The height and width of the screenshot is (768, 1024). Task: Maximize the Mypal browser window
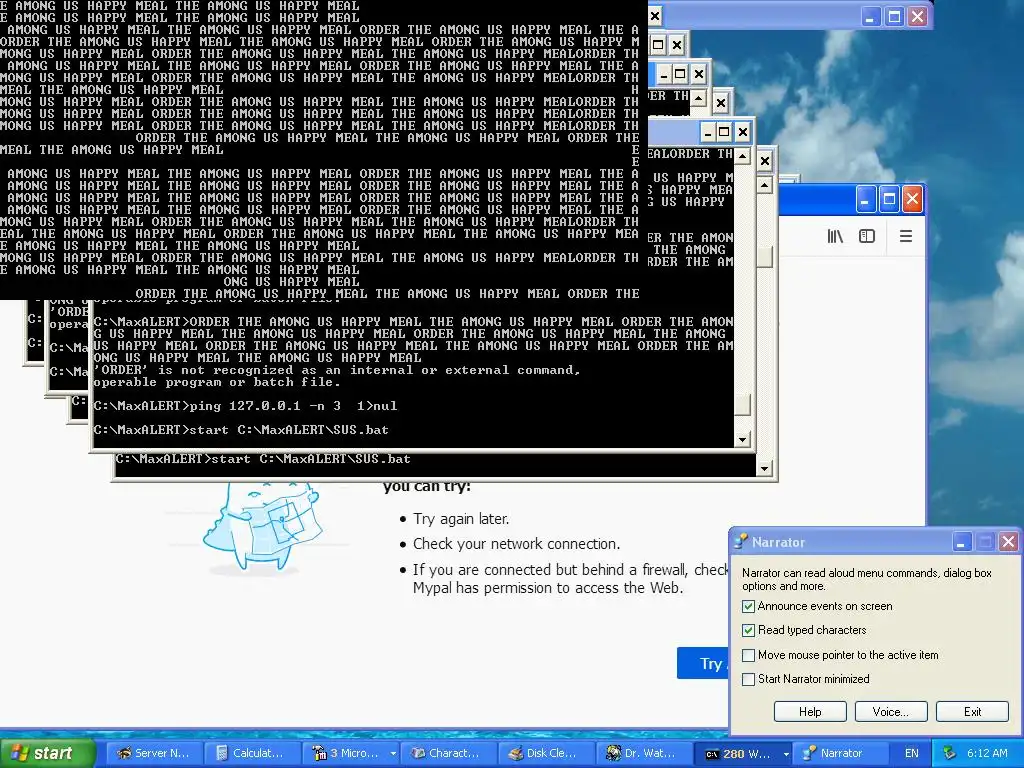(x=889, y=200)
